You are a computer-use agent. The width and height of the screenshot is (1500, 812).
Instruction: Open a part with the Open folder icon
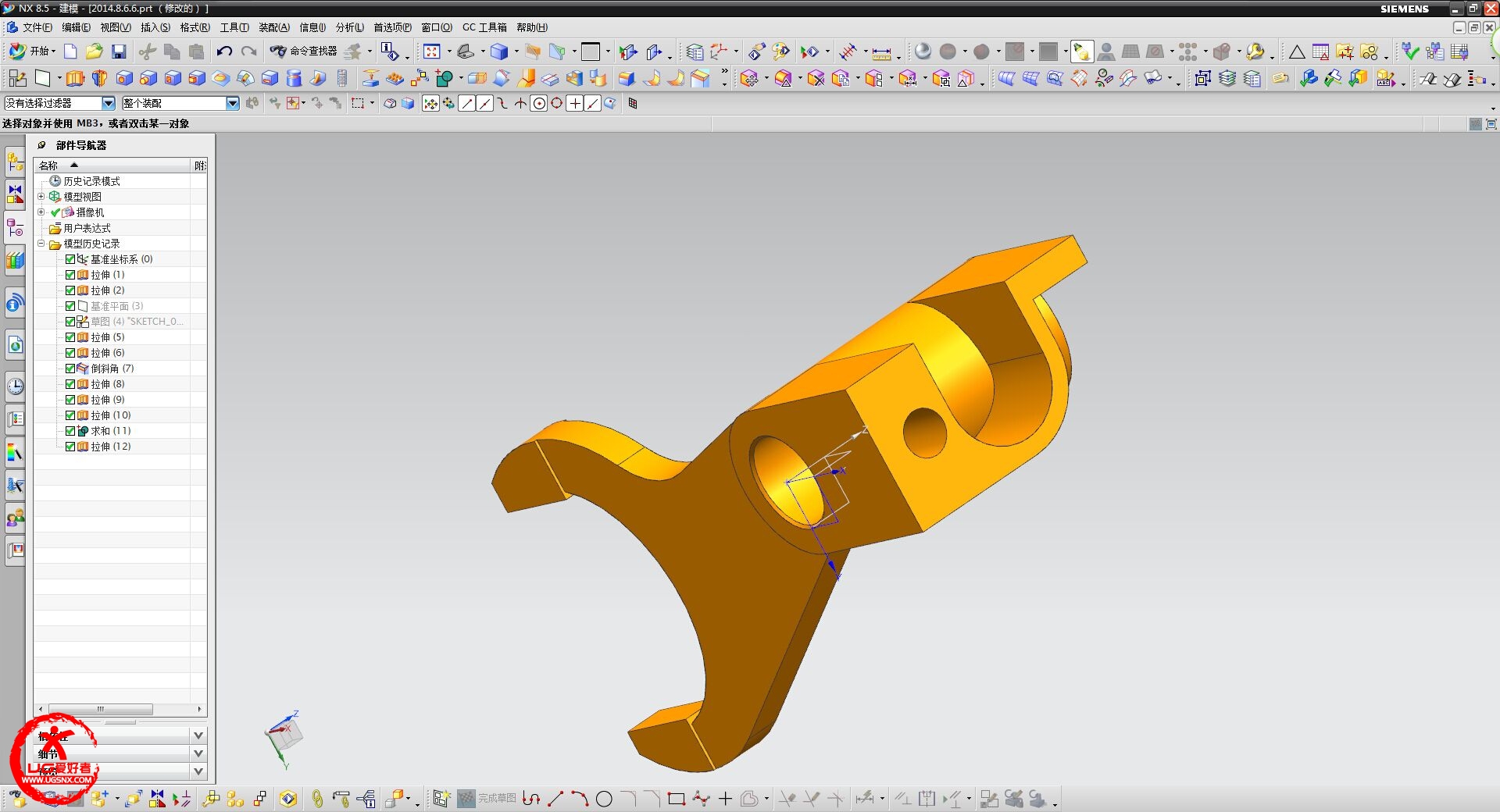tap(95, 52)
